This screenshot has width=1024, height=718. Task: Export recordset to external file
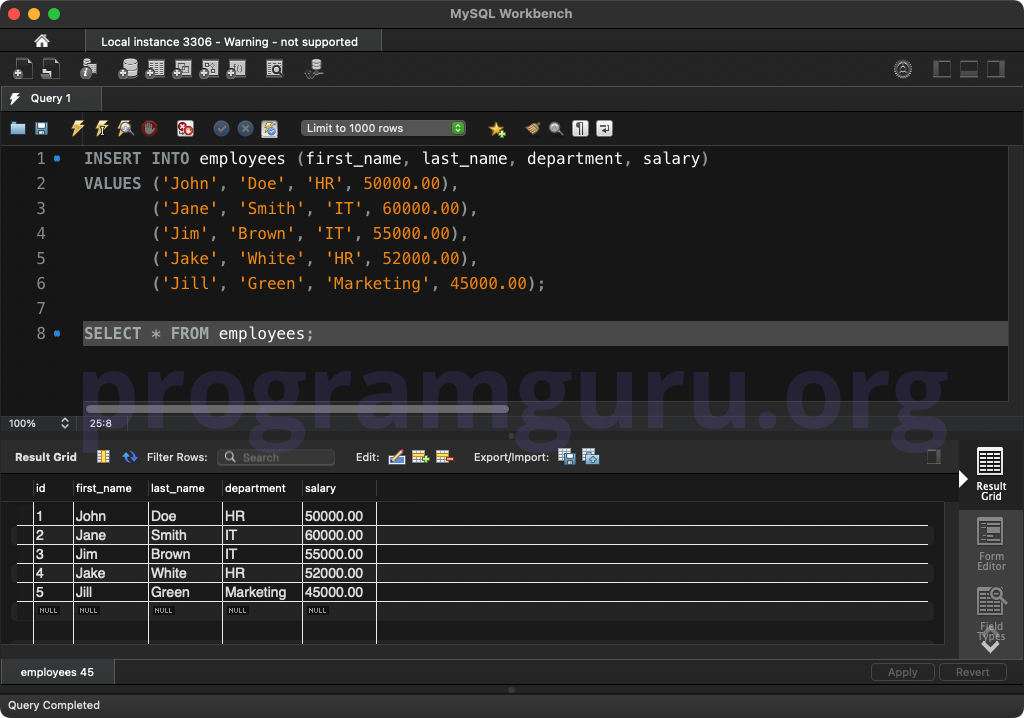[x=566, y=457]
